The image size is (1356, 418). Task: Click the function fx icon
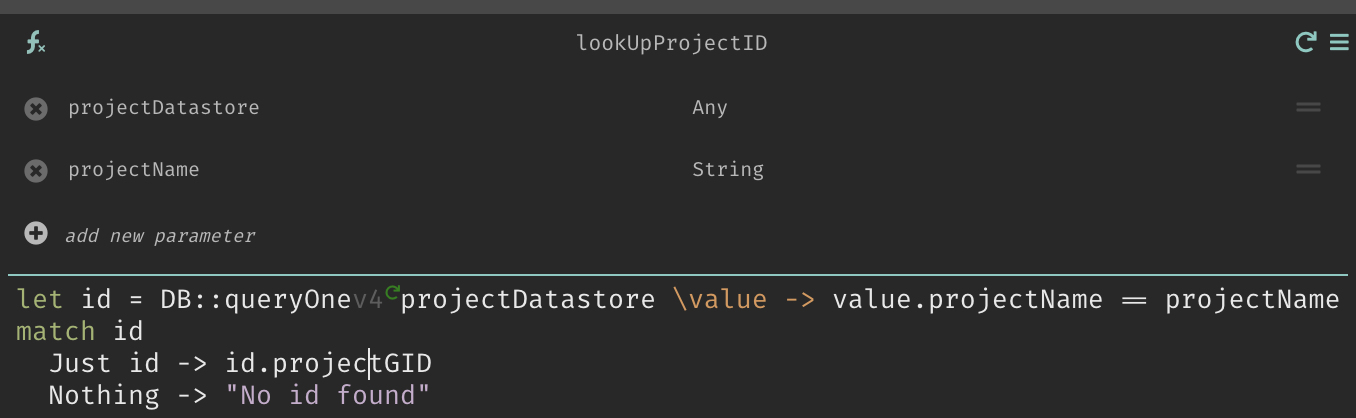point(36,43)
